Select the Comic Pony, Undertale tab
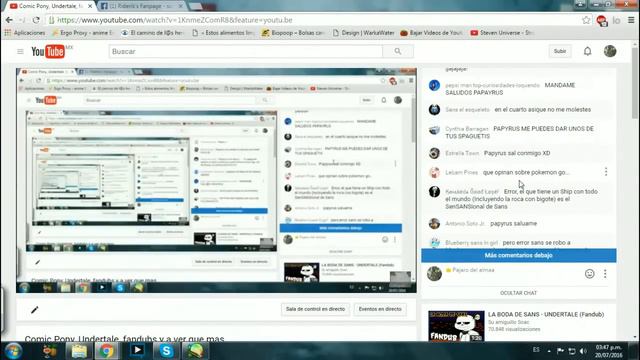This screenshot has height=360, width=640. coord(48,6)
